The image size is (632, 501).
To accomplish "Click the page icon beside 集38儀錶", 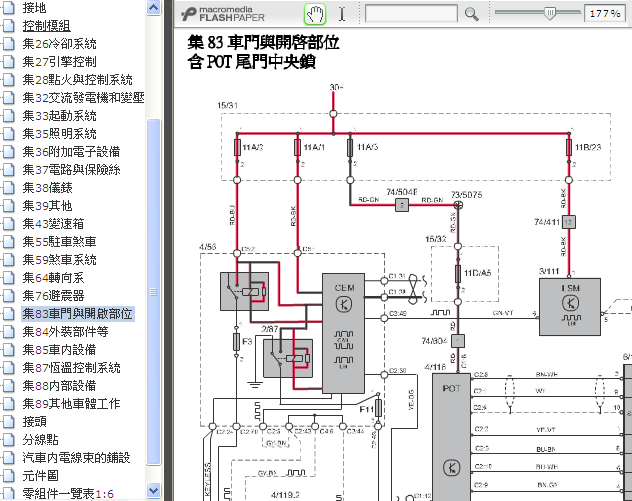I will tap(8, 188).
